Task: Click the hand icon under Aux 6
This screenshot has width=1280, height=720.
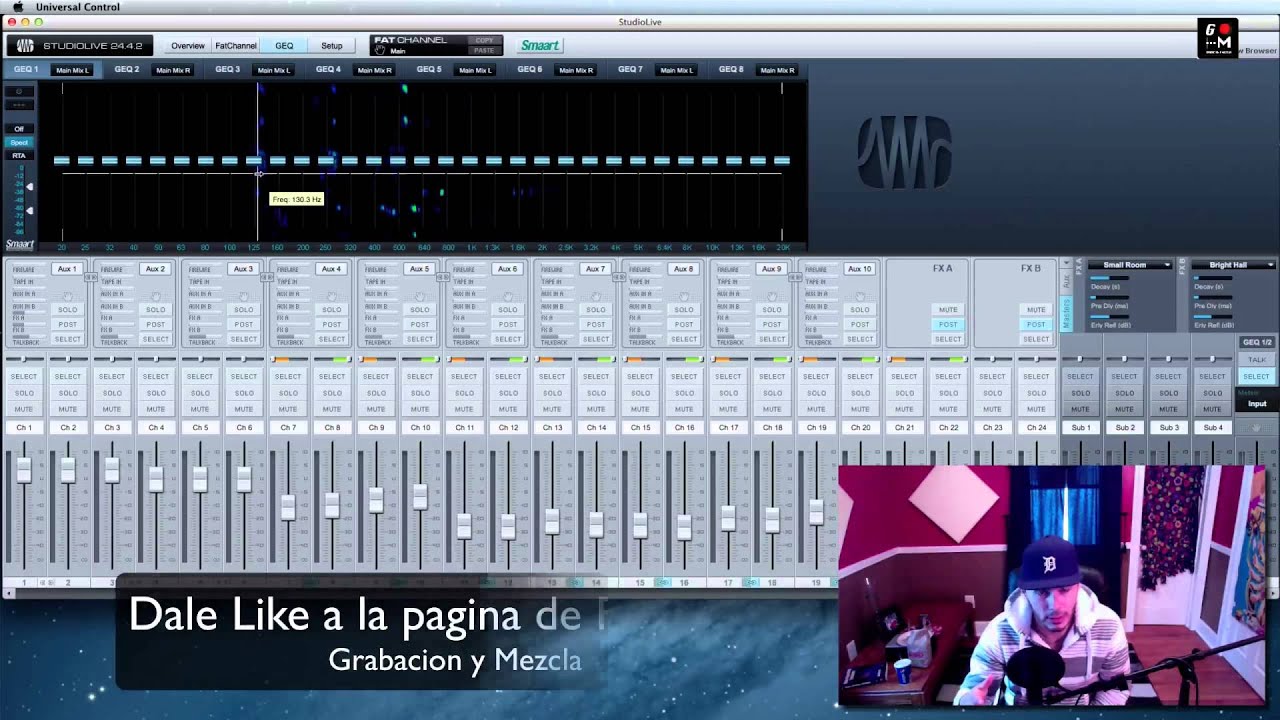Action: click(x=508, y=296)
